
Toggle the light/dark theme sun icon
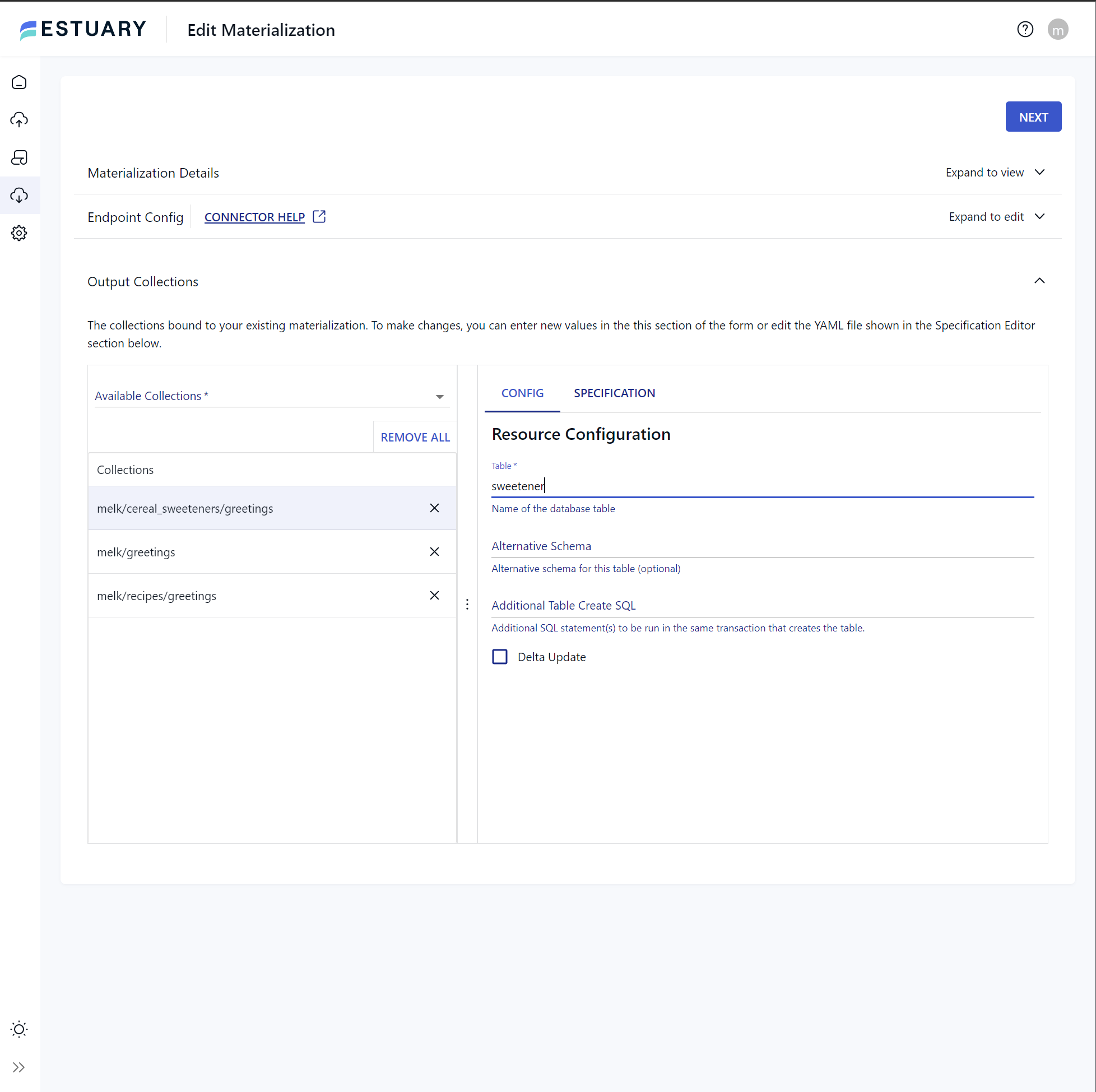tap(18, 1029)
